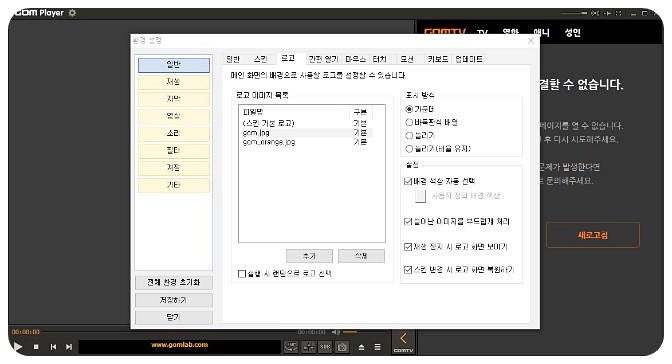Click the orange 새로고침 button in GOMTV panel
Image resolution: width=672 pixels, height=364 pixels.
click(593, 235)
